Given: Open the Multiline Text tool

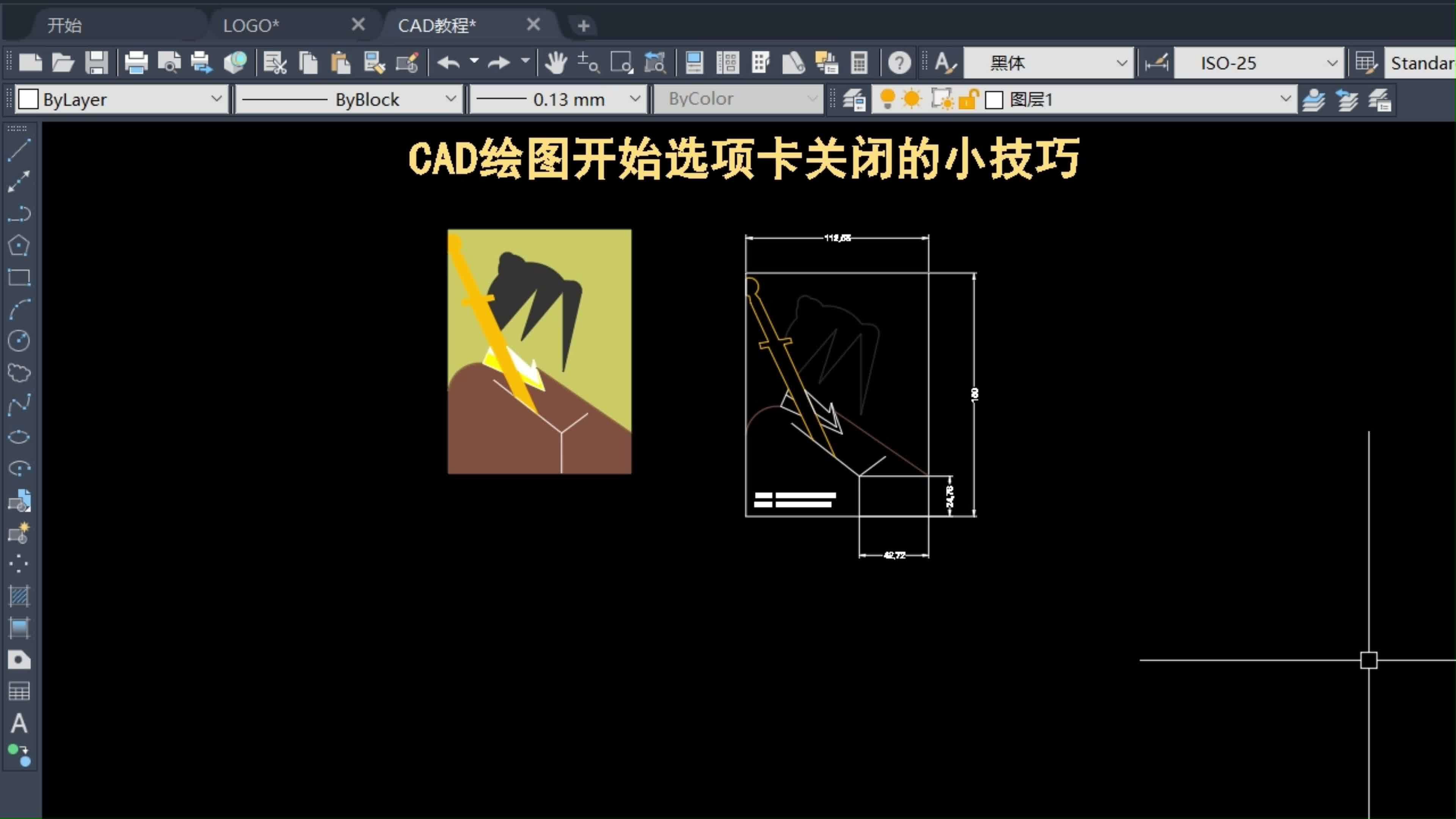Looking at the screenshot, I should click(x=19, y=723).
